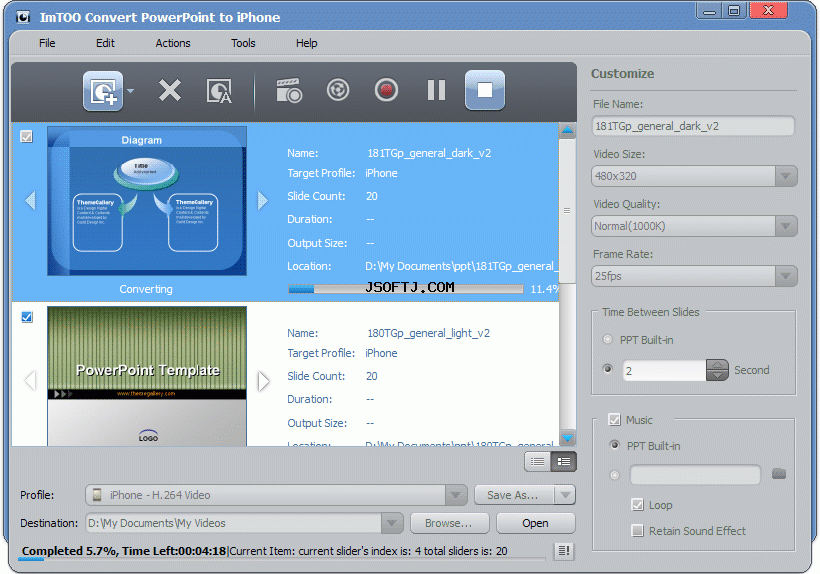Expand the Destination path dropdown

(x=392, y=523)
